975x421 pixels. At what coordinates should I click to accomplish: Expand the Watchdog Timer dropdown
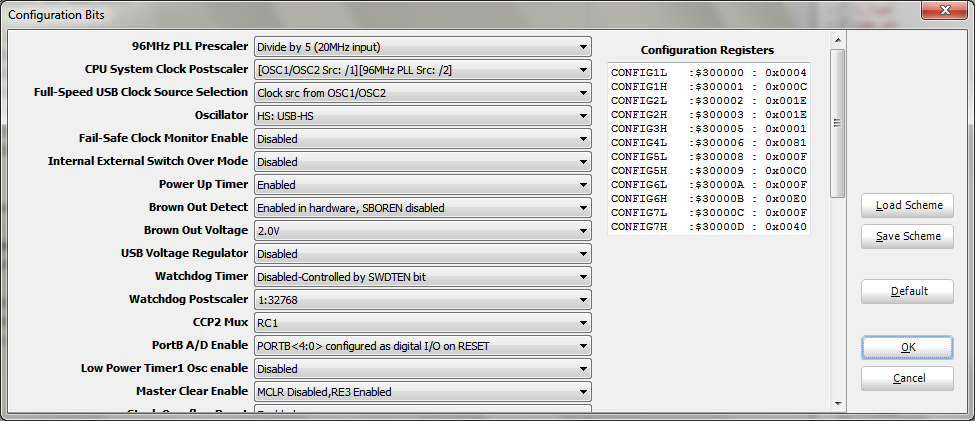click(422, 277)
